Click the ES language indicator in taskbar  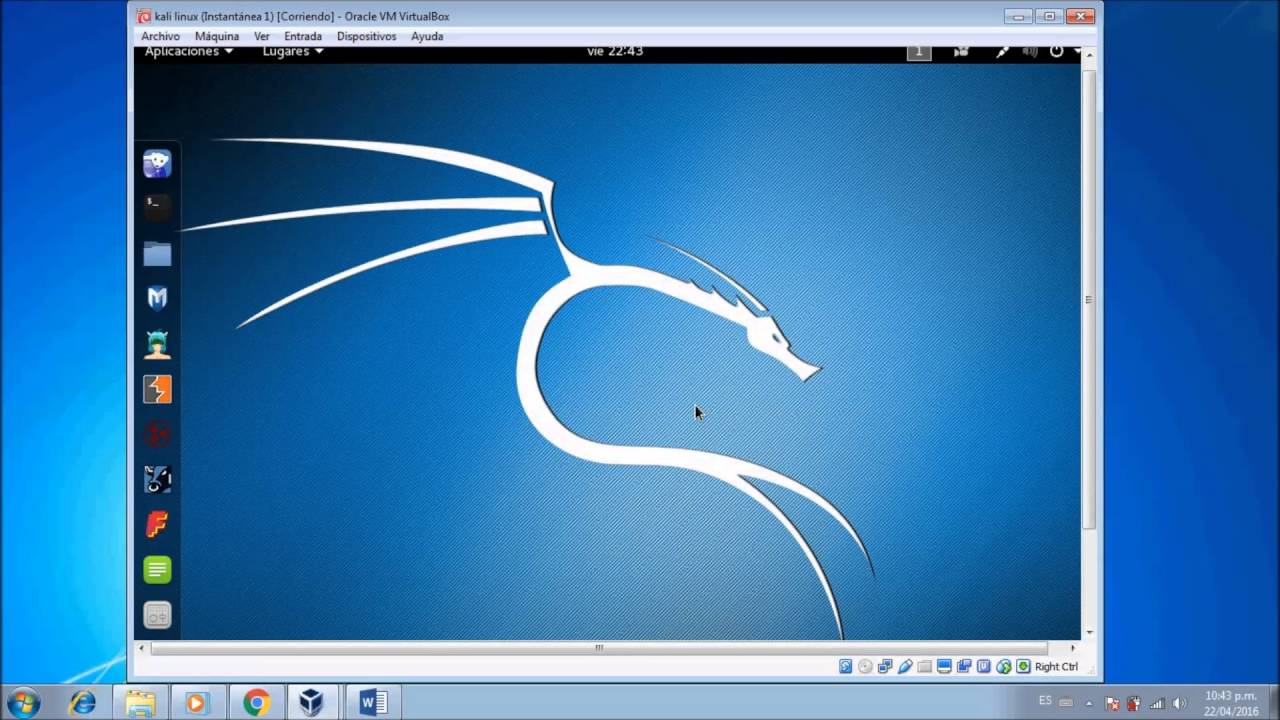(x=1045, y=701)
